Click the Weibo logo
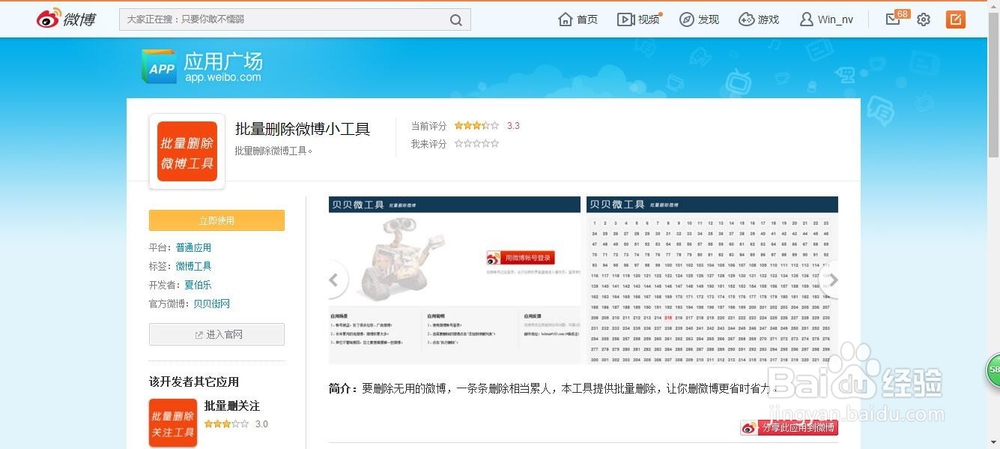 coord(66,19)
